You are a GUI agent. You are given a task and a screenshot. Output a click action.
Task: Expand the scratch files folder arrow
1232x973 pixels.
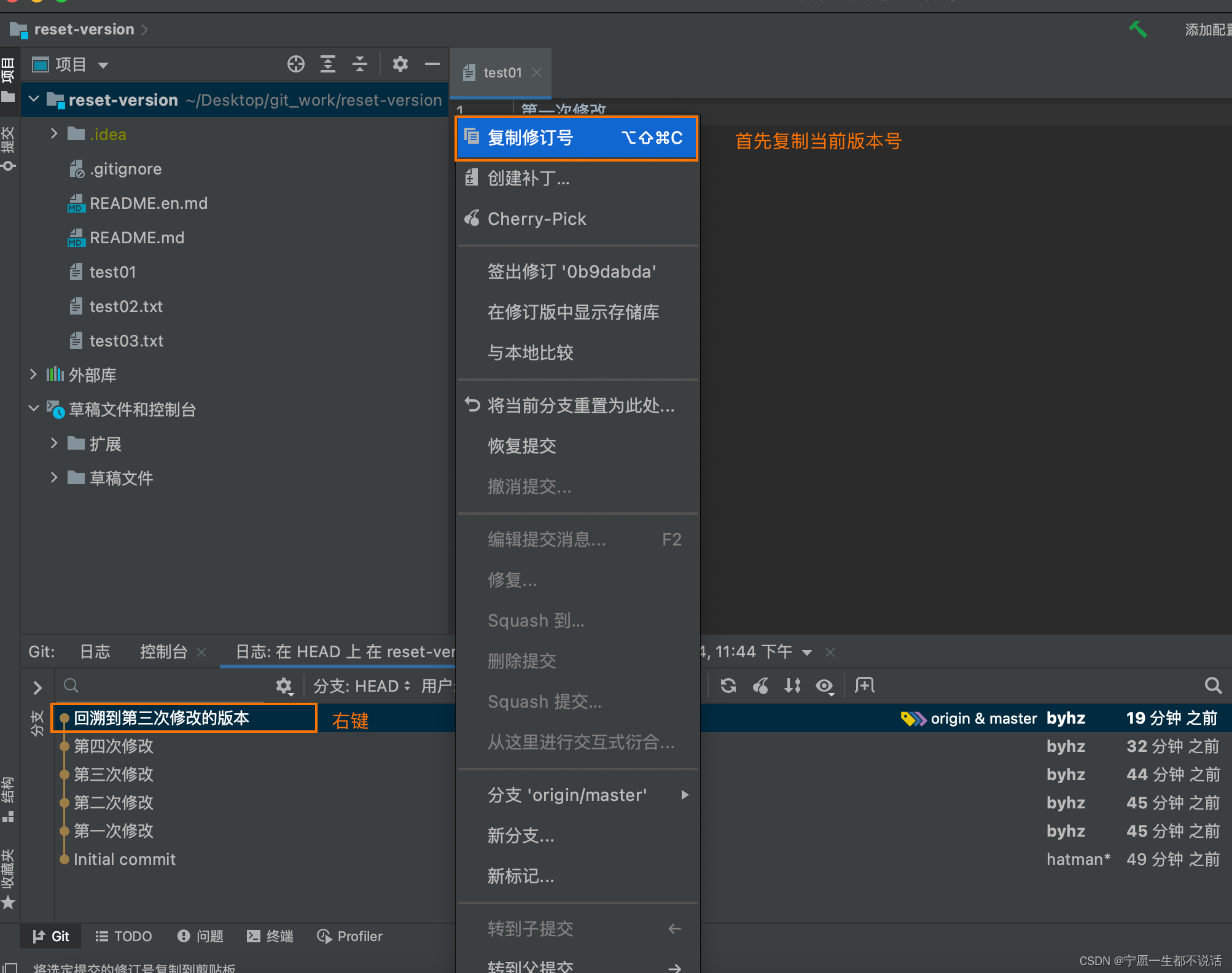[x=54, y=477]
